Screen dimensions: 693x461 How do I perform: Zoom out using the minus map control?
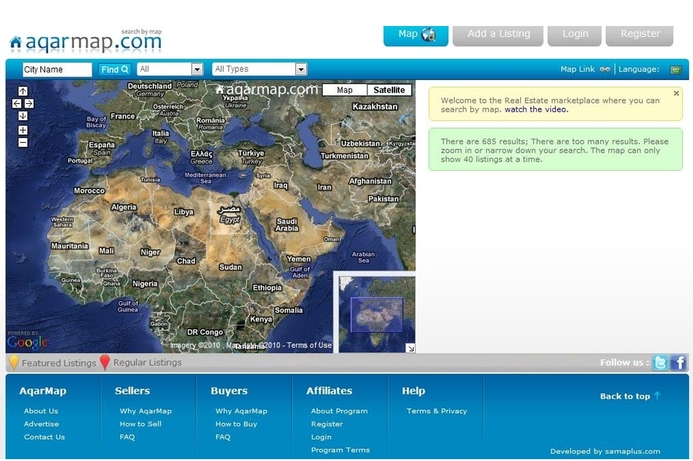click(23, 142)
